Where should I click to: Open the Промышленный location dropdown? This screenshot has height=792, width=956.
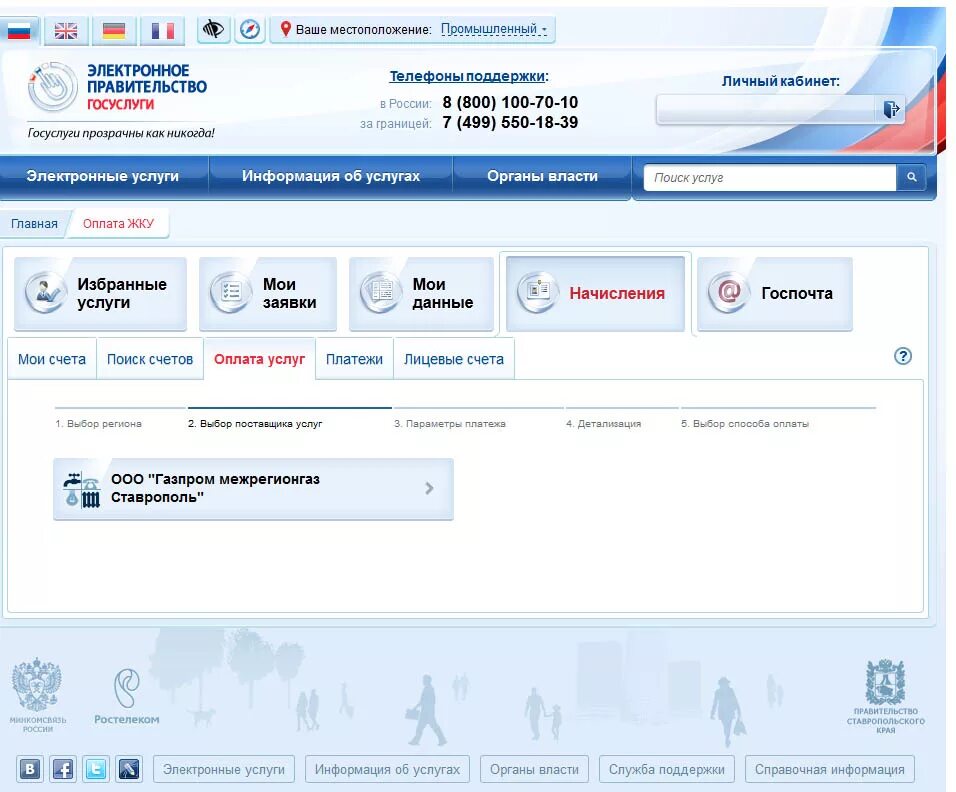click(x=494, y=29)
